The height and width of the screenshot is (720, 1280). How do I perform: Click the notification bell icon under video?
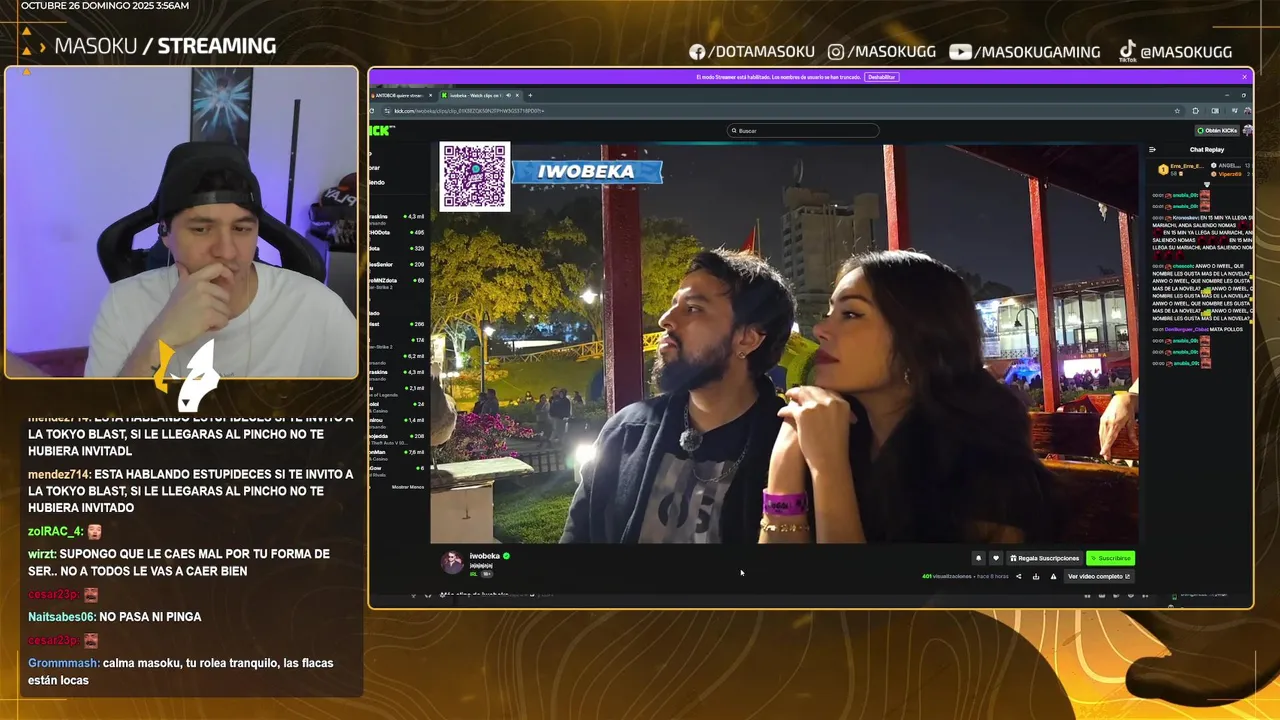point(979,558)
